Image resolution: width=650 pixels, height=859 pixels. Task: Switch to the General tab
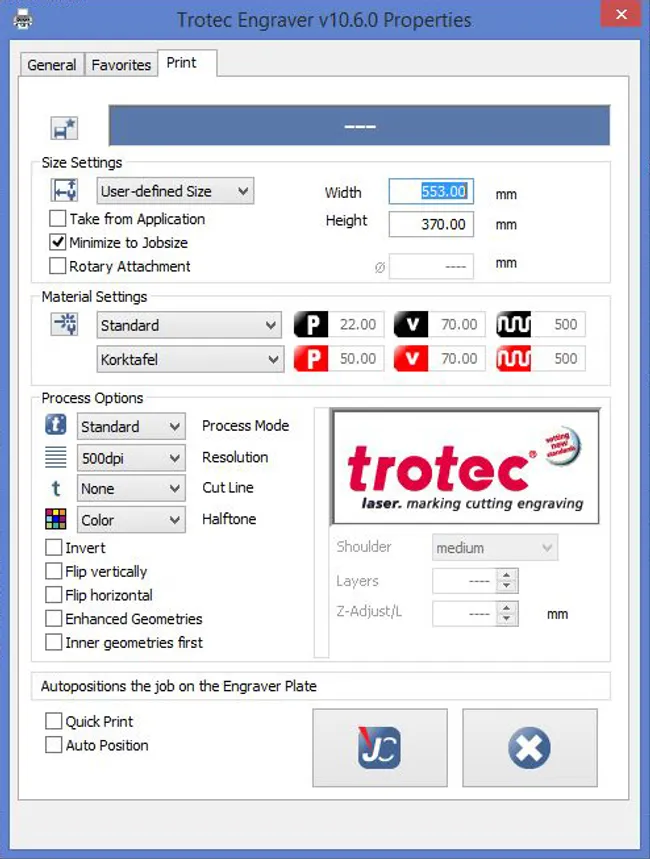[52, 65]
